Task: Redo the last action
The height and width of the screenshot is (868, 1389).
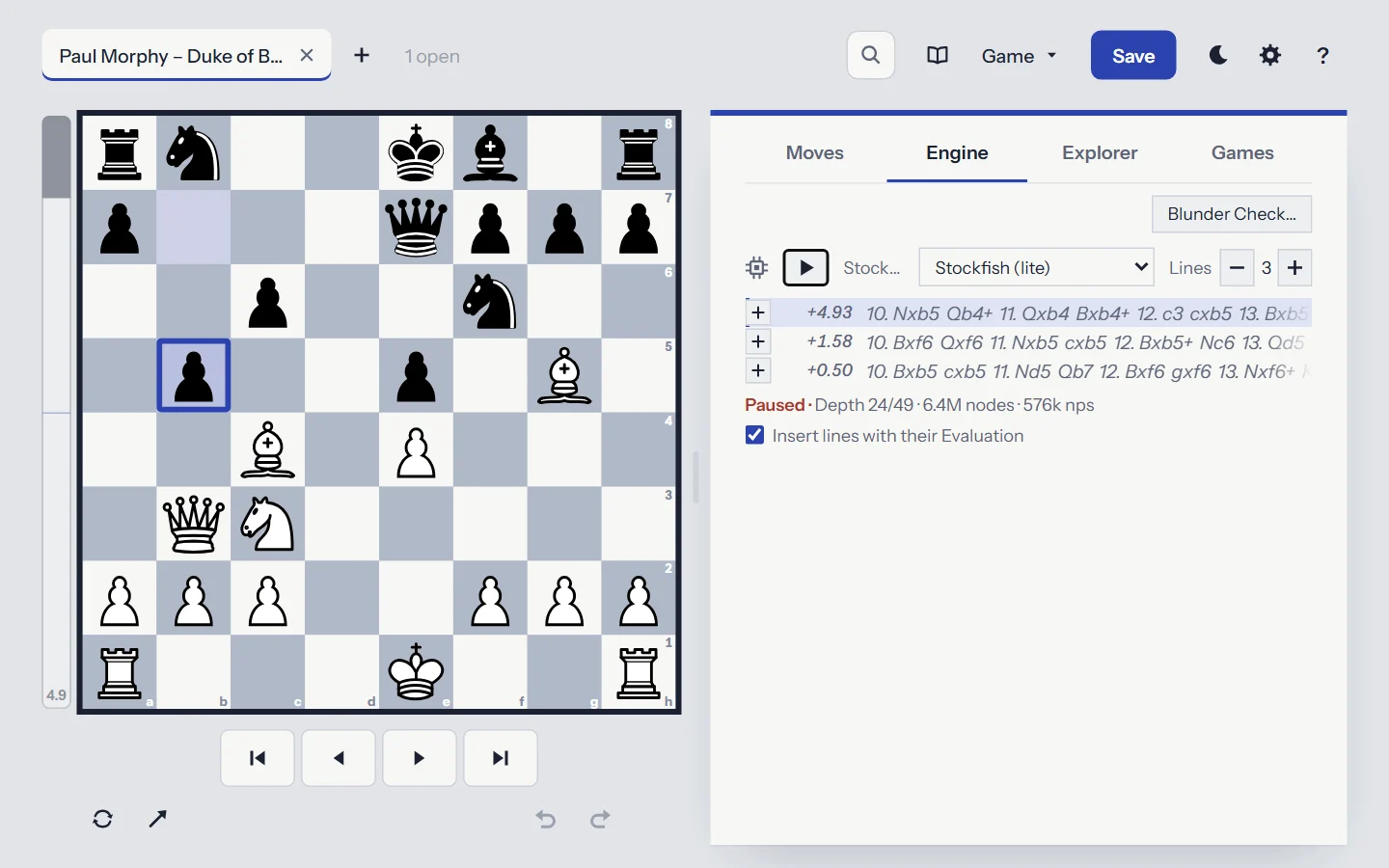Action: pyautogui.click(x=600, y=819)
